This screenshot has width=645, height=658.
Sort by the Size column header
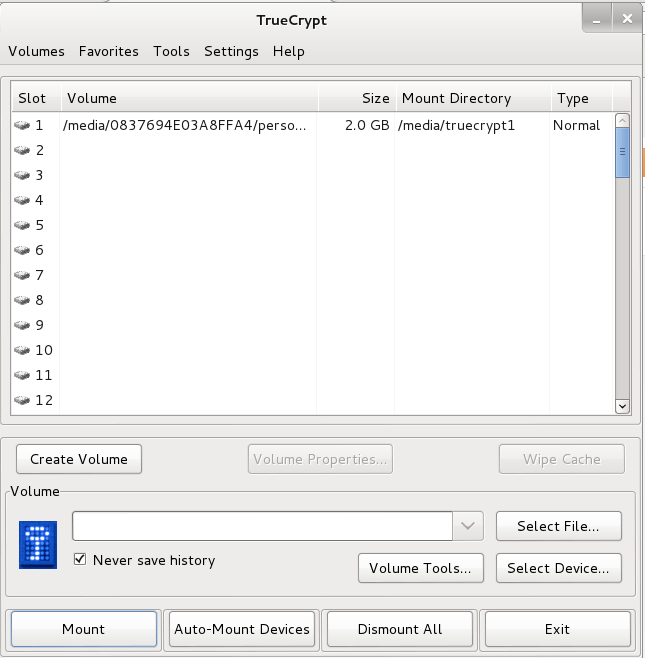[357, 98]
